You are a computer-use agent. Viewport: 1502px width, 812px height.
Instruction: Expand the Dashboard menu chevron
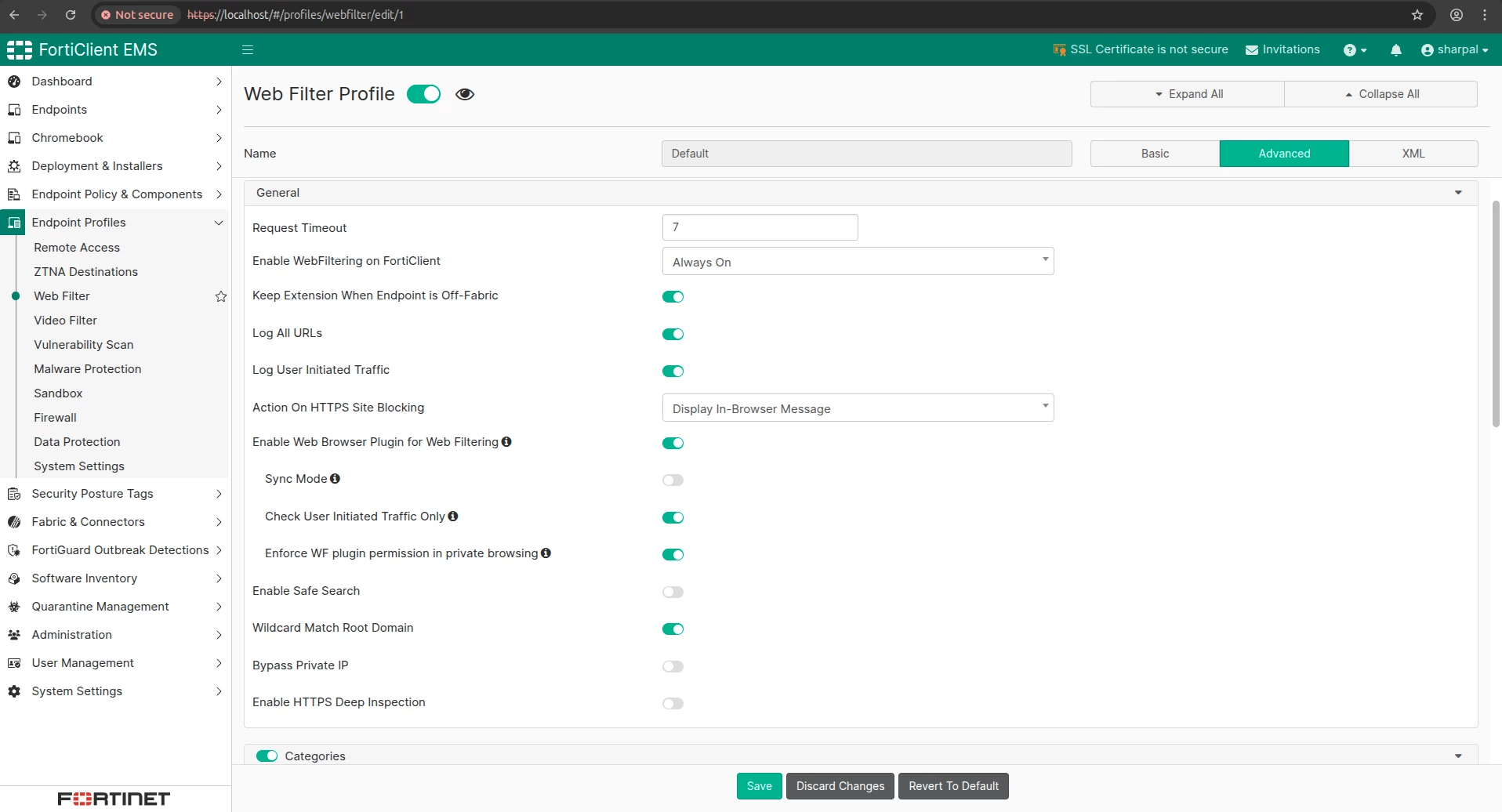219,82
